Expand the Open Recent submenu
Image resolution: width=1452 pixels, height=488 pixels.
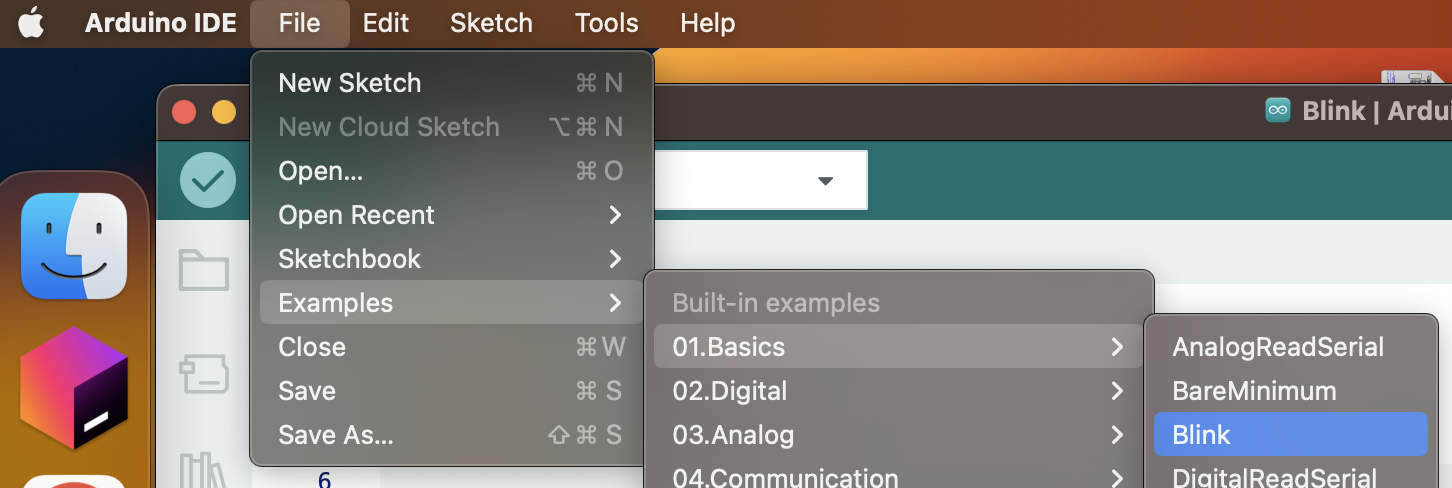pyautogui.click(x=451, y=215)
